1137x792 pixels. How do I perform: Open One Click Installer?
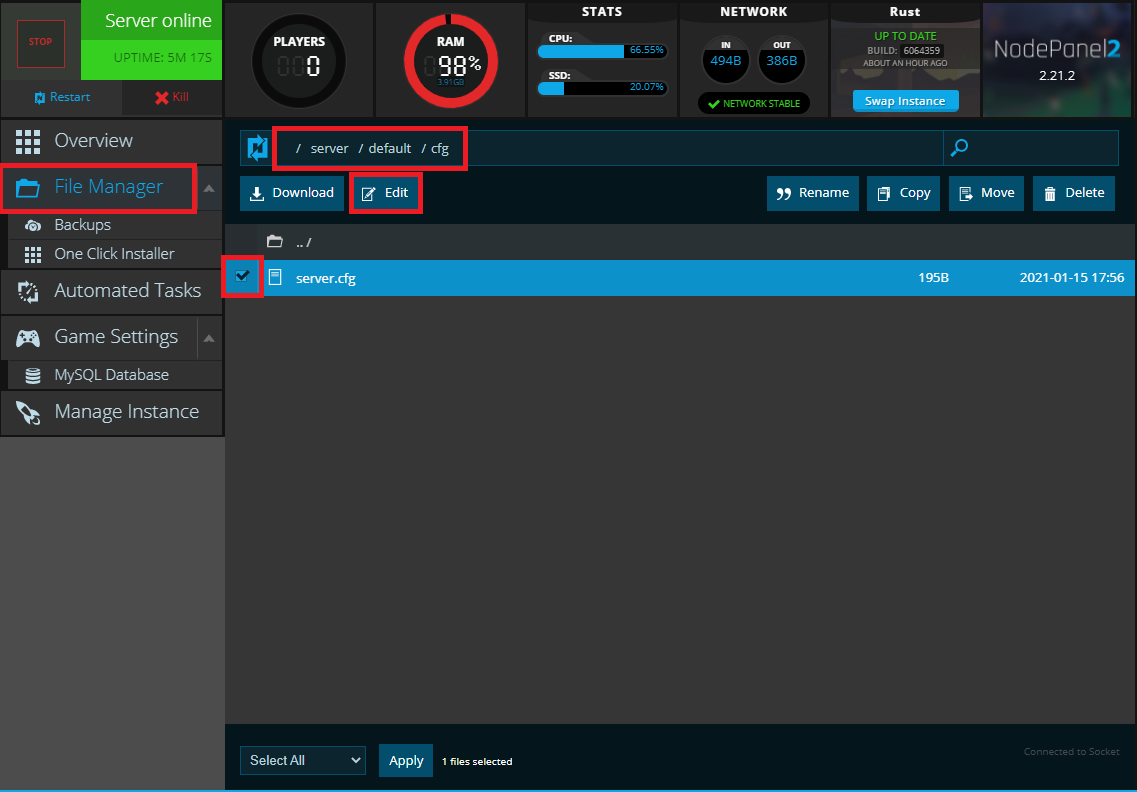[114, 254]
